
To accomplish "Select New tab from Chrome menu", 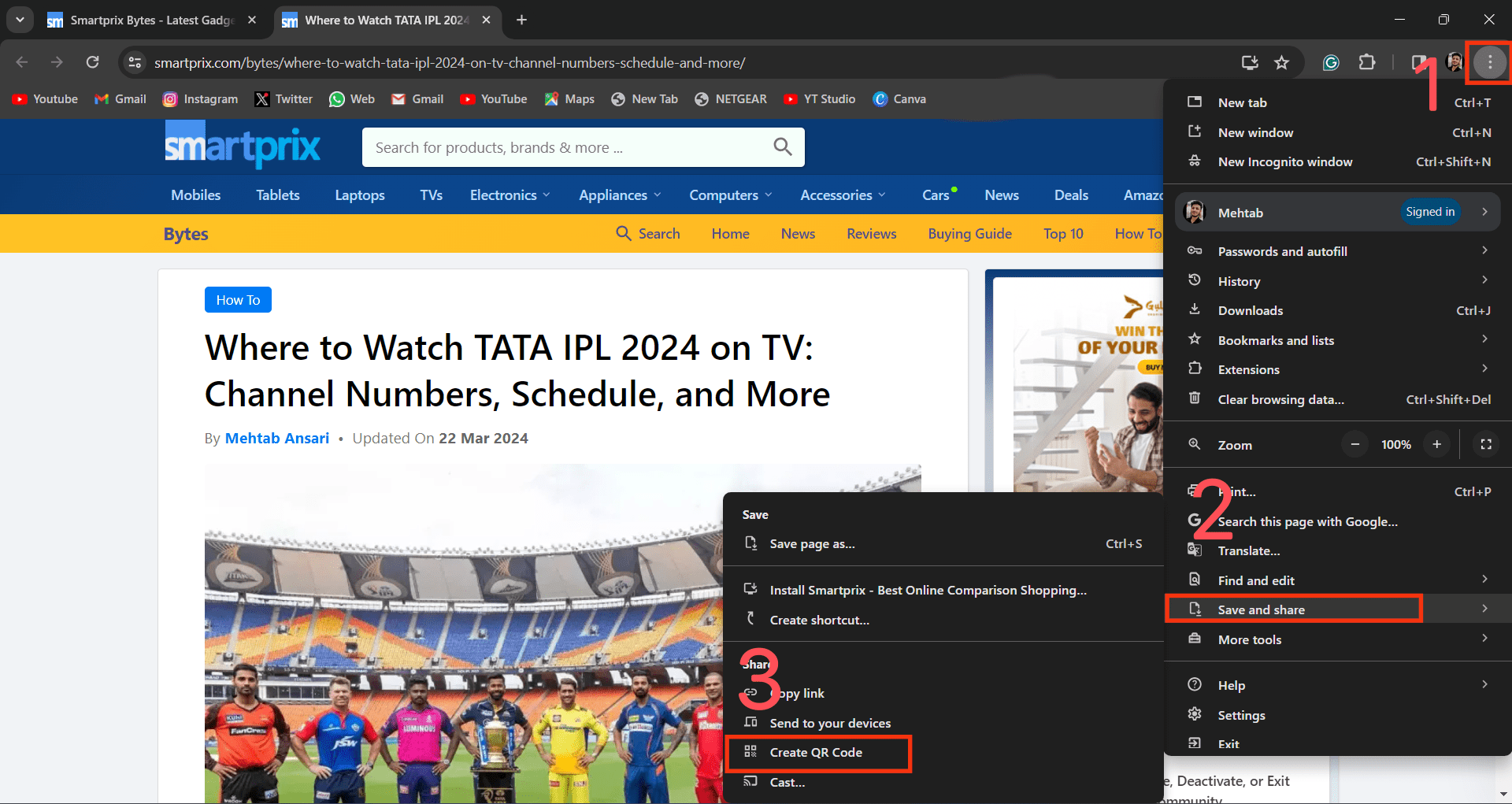I will tap(1339, 102).
